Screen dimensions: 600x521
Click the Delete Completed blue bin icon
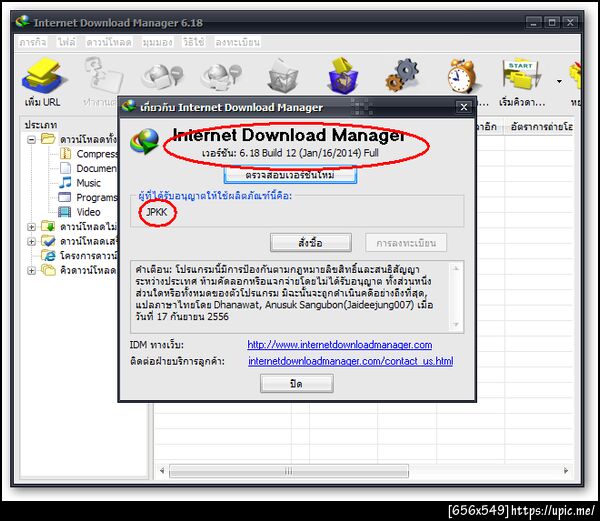(x=343, y=76)
